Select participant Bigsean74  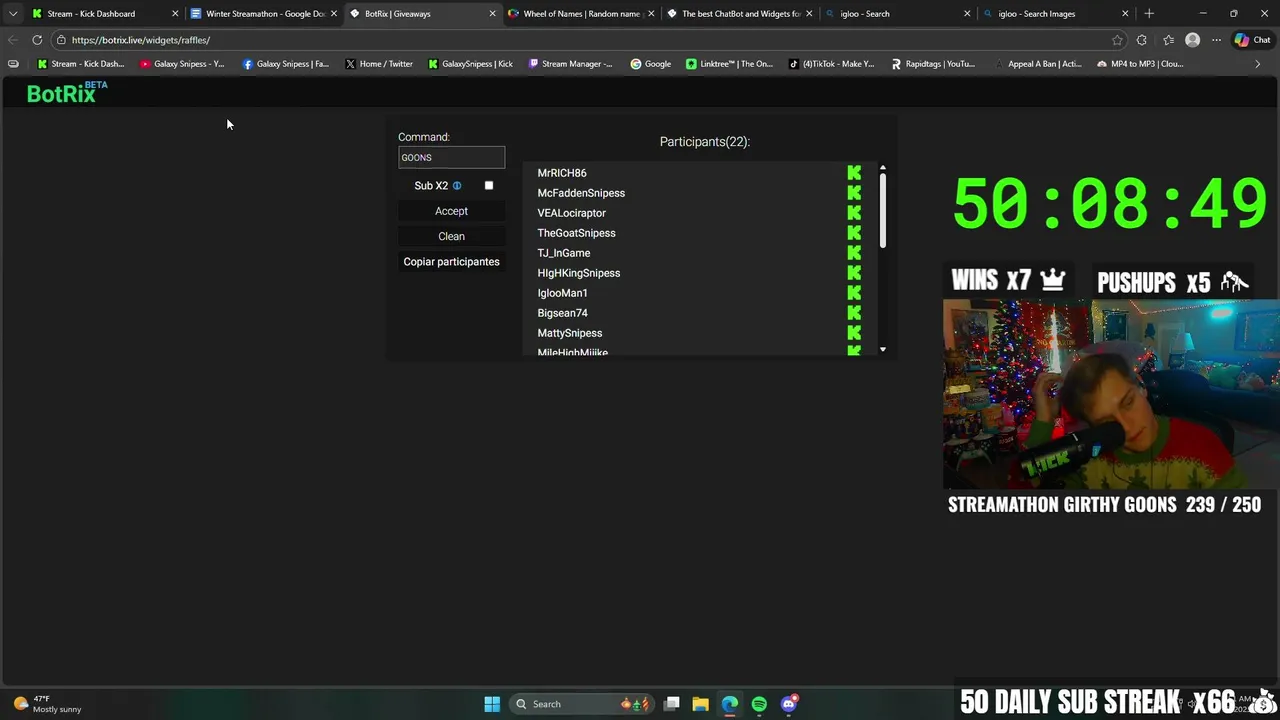pyautogui.click(x=562, y=313)
